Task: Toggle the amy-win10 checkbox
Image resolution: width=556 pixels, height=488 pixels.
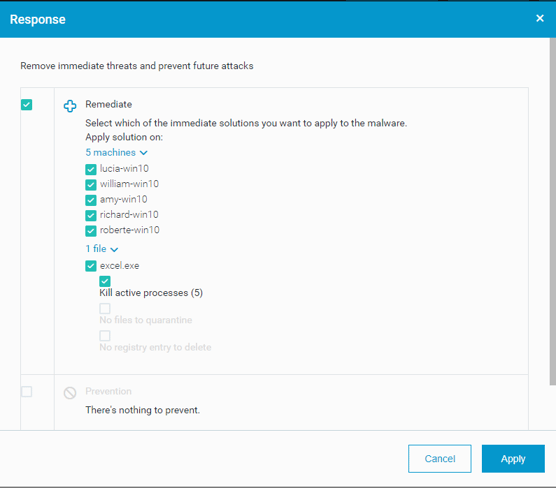Action: (x=91, y=200)
